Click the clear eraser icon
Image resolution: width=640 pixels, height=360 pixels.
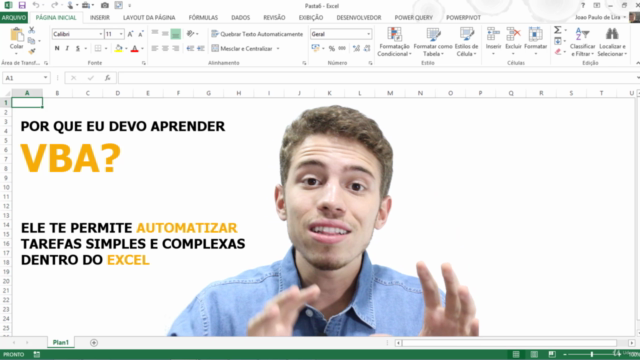coord(558,52)
